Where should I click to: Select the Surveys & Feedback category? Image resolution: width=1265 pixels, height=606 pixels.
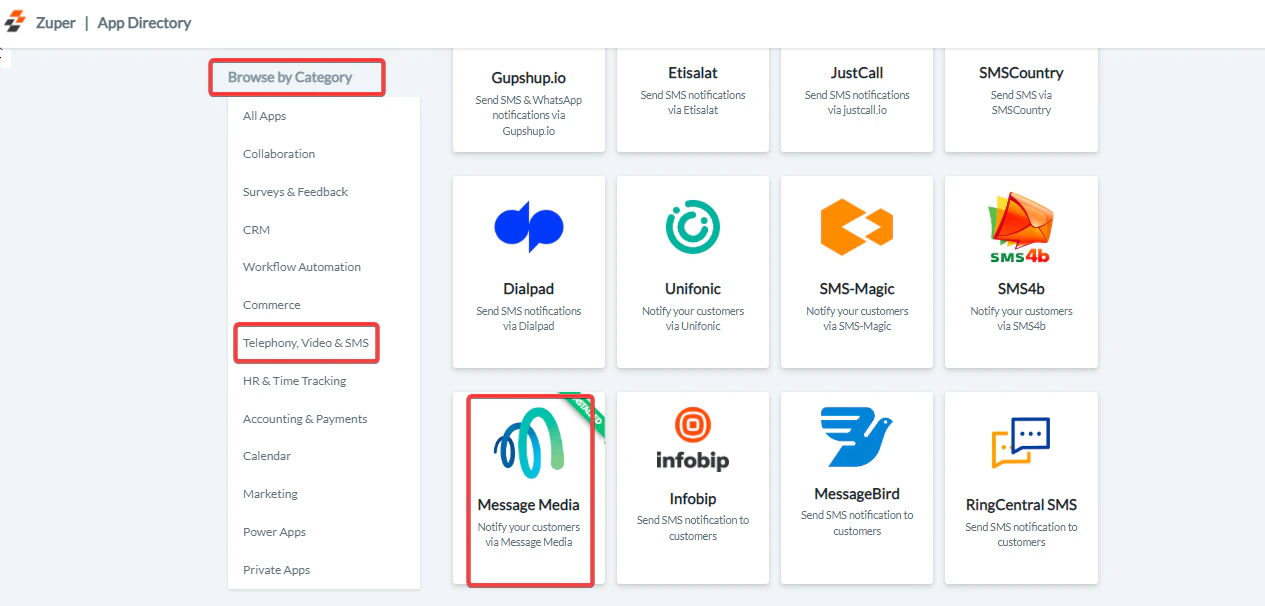pyautogui.click(x=295, y=192)
